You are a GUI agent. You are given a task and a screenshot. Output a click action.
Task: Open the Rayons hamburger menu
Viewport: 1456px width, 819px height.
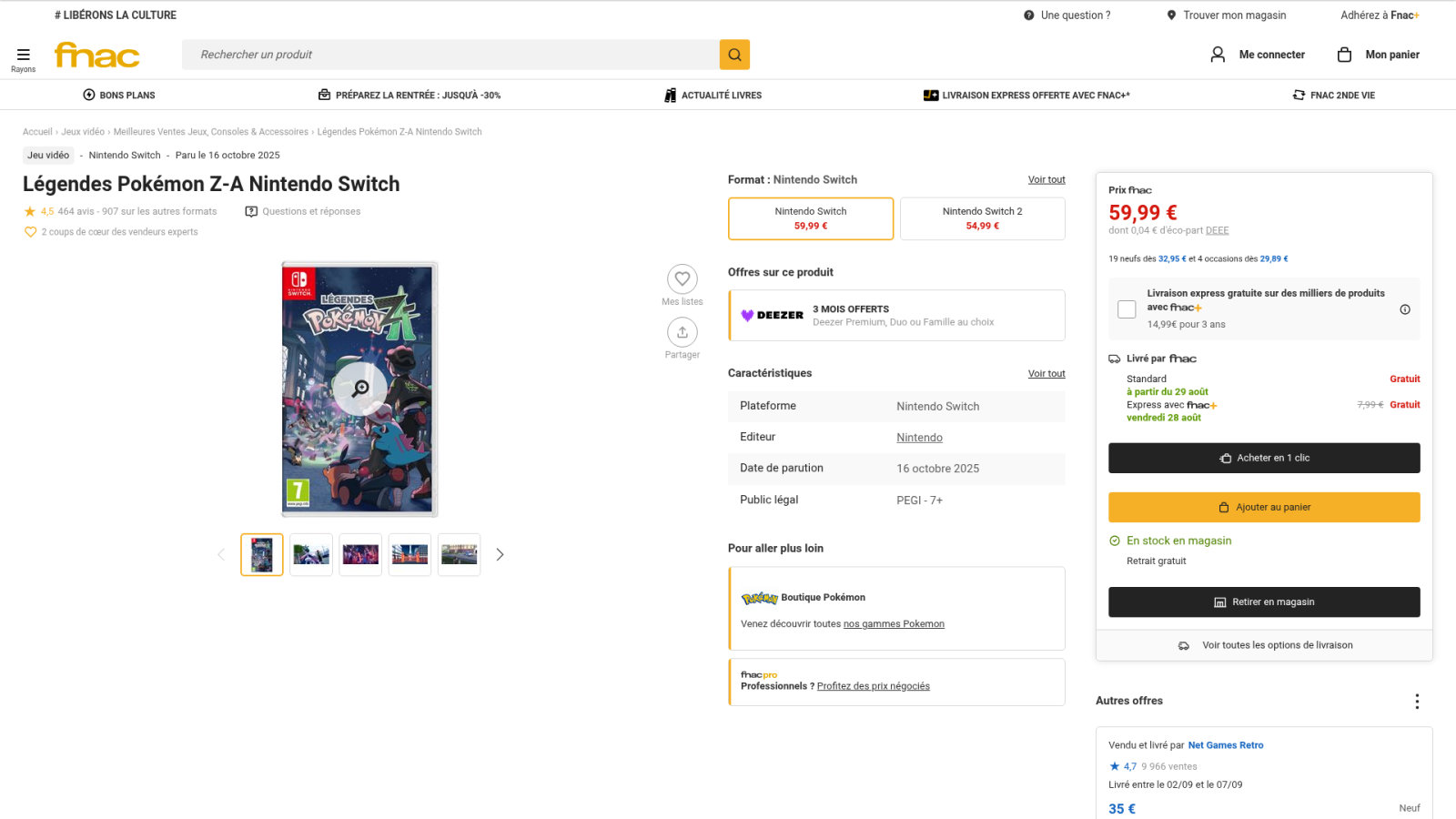click(x=23, y=58)
